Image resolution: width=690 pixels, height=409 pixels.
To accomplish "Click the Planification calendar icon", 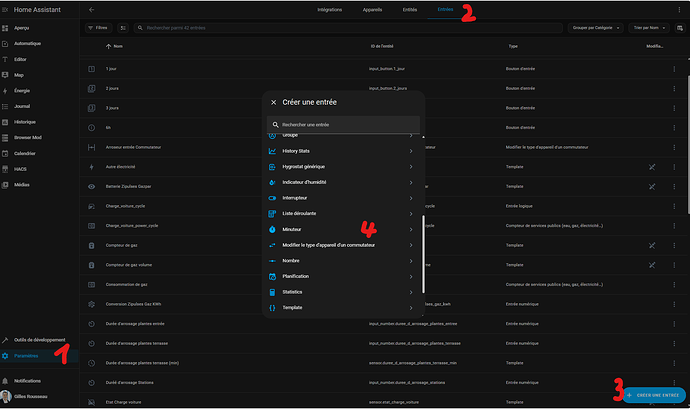I will (272, 276).
